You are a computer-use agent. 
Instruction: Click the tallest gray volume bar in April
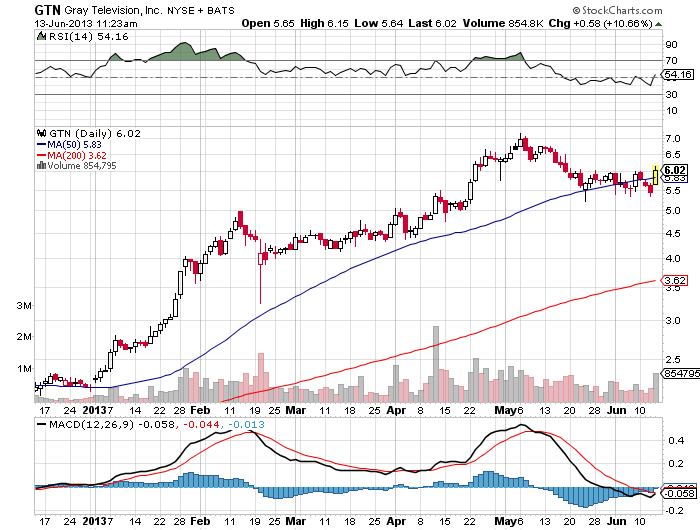436,364
